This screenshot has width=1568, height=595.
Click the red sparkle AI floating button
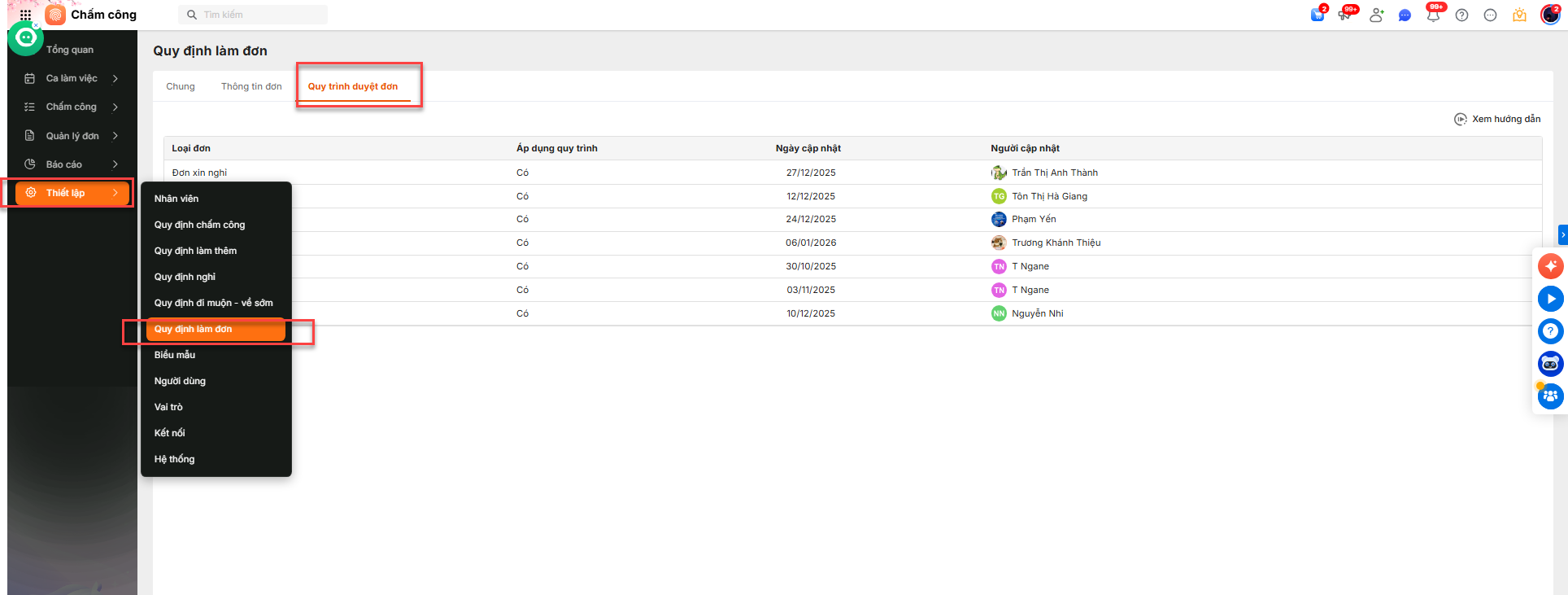(x=1550, y=266)
